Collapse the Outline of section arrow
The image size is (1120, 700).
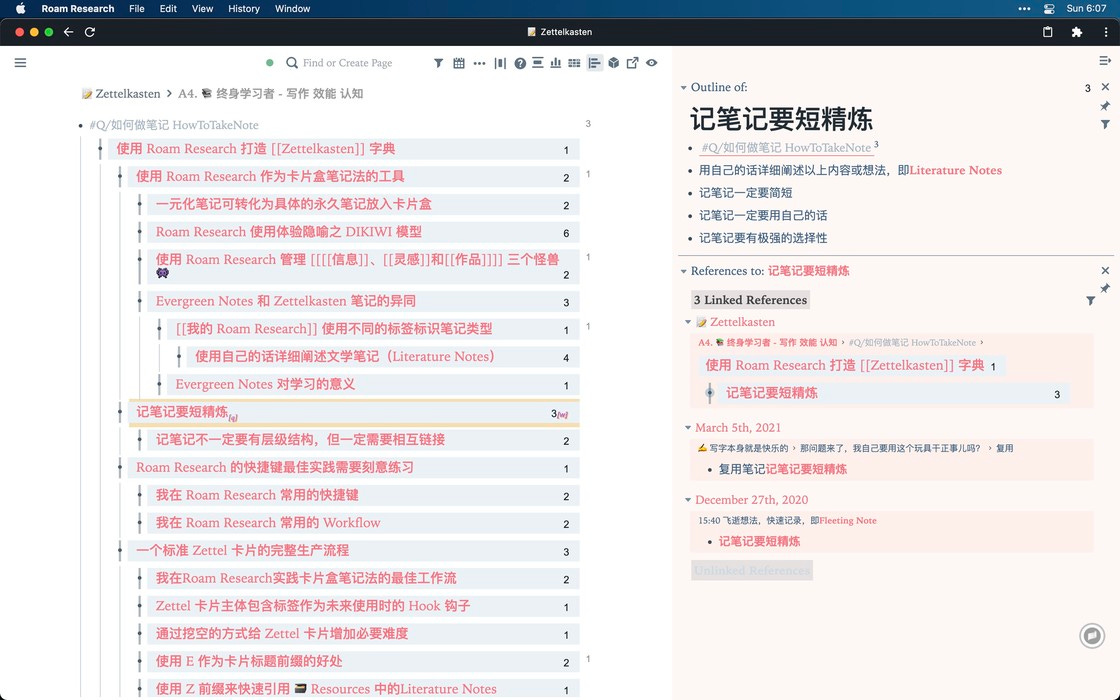(684, 88)
